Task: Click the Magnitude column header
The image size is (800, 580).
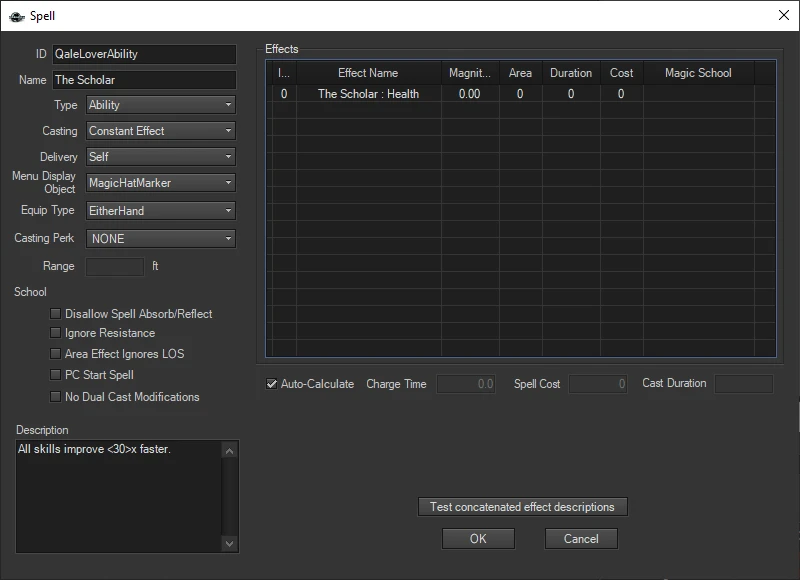Action: (x=470, y=73)
